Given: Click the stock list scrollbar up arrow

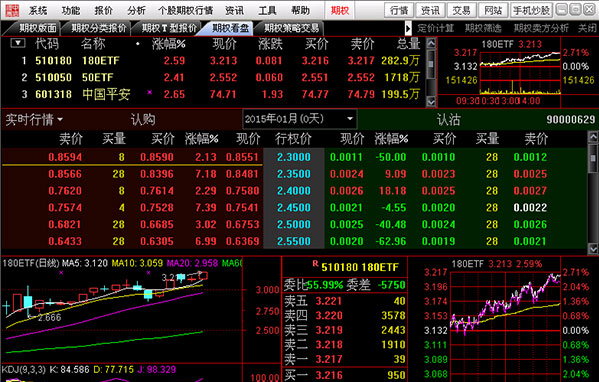Looking at the screenshot, I should pos(431,43).
